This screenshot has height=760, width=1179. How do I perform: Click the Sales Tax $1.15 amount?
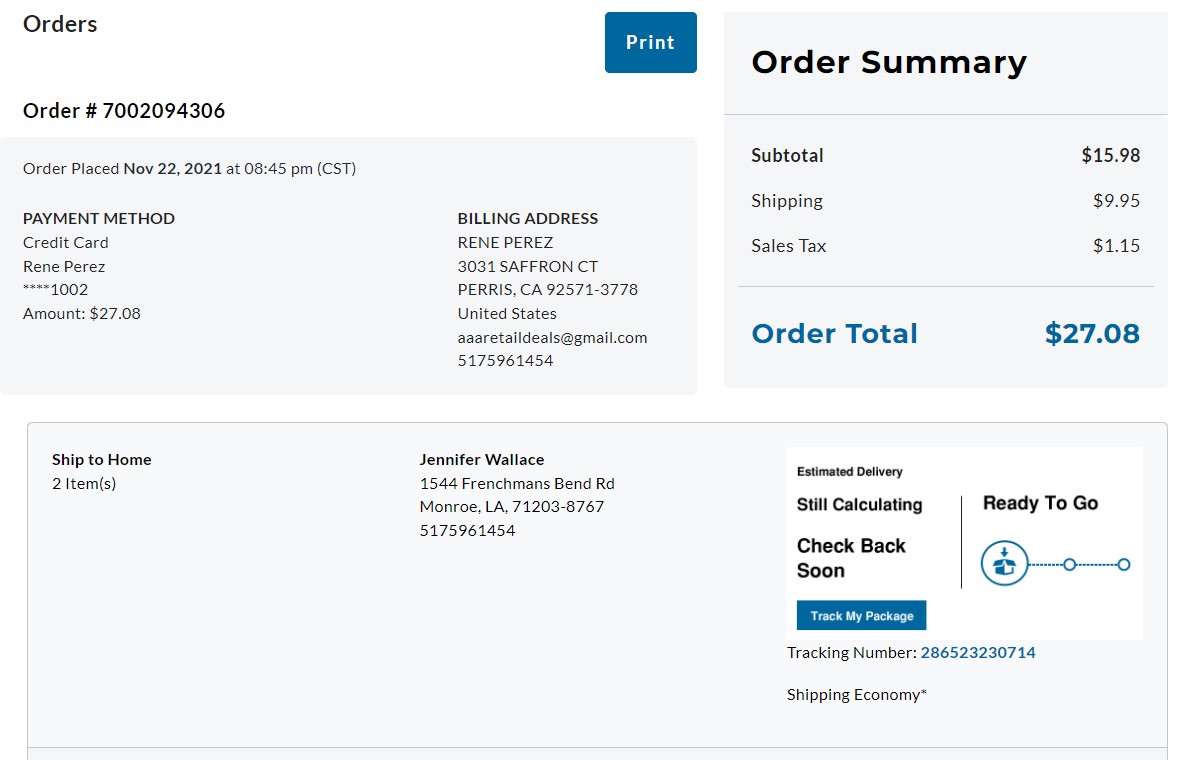(x=1116, y=246)
